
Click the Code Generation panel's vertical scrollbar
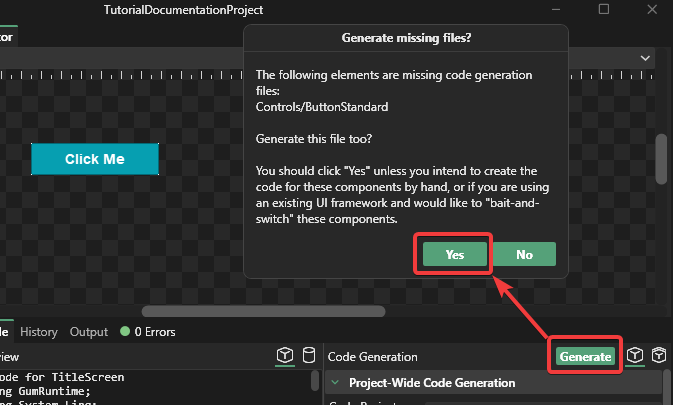[x=667, y=387]
